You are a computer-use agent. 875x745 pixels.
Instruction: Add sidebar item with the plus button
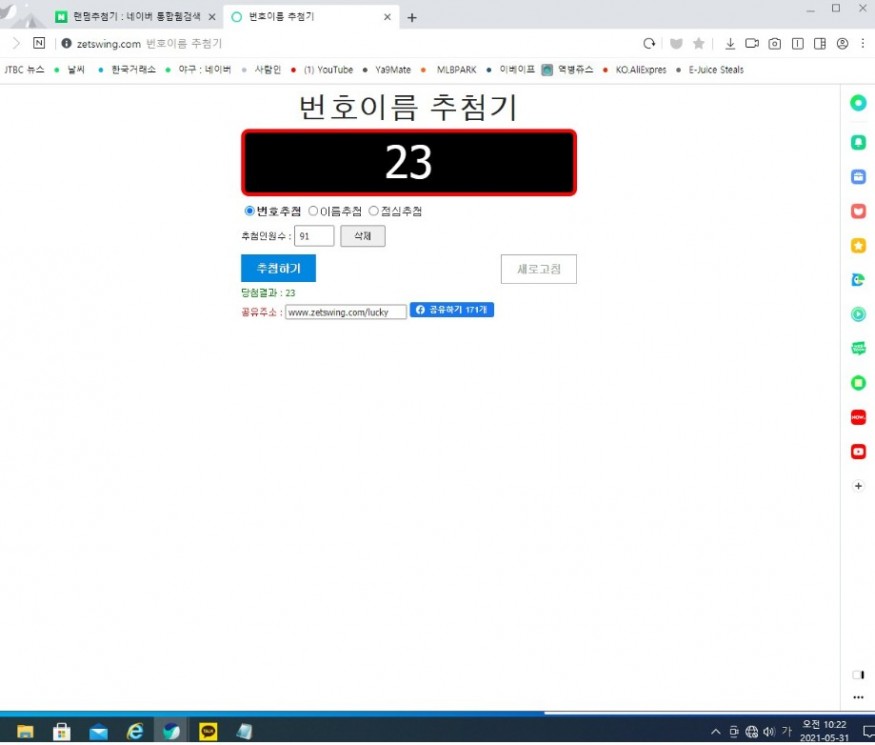point(858,486)
